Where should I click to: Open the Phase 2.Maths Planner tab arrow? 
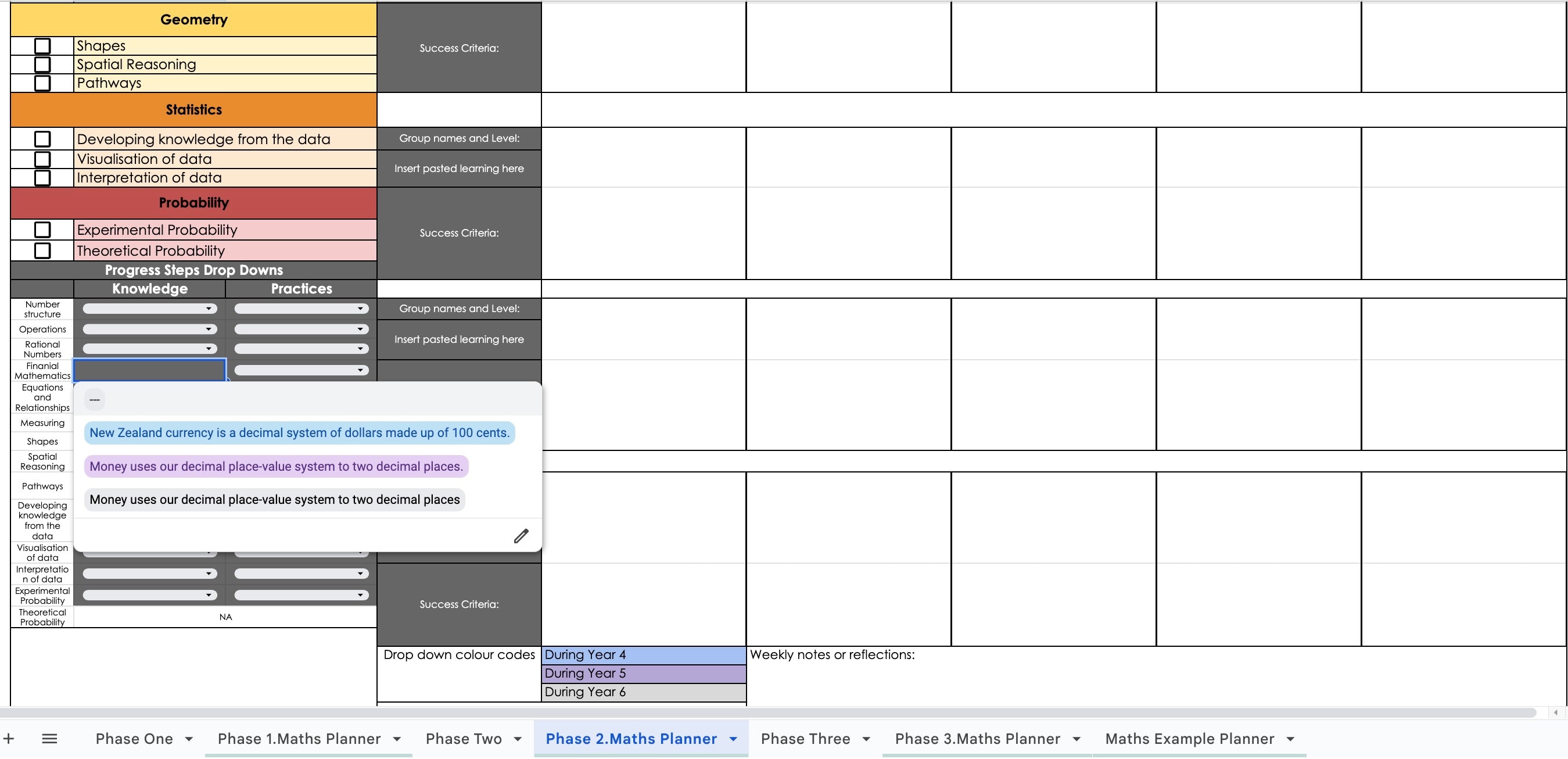732,738
